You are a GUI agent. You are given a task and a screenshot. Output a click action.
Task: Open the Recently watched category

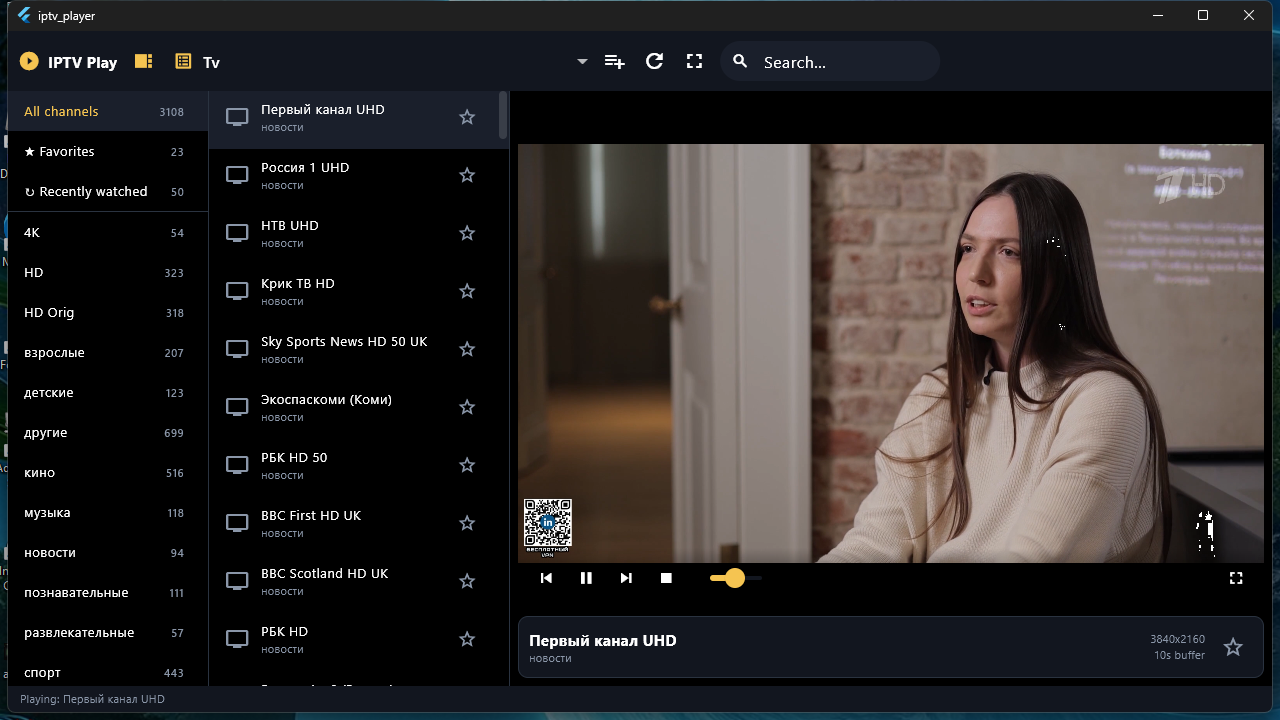(108, 191)
